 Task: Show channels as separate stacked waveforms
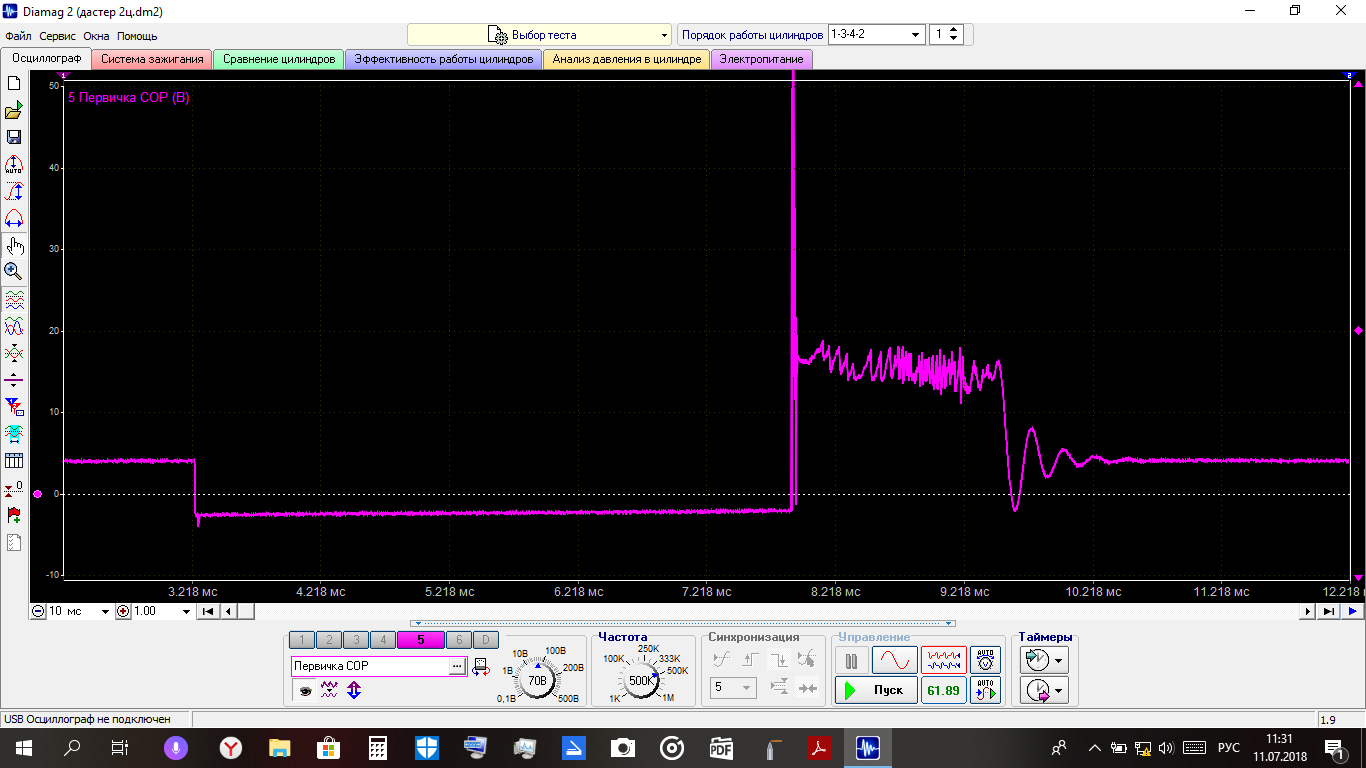click(14, 299)
